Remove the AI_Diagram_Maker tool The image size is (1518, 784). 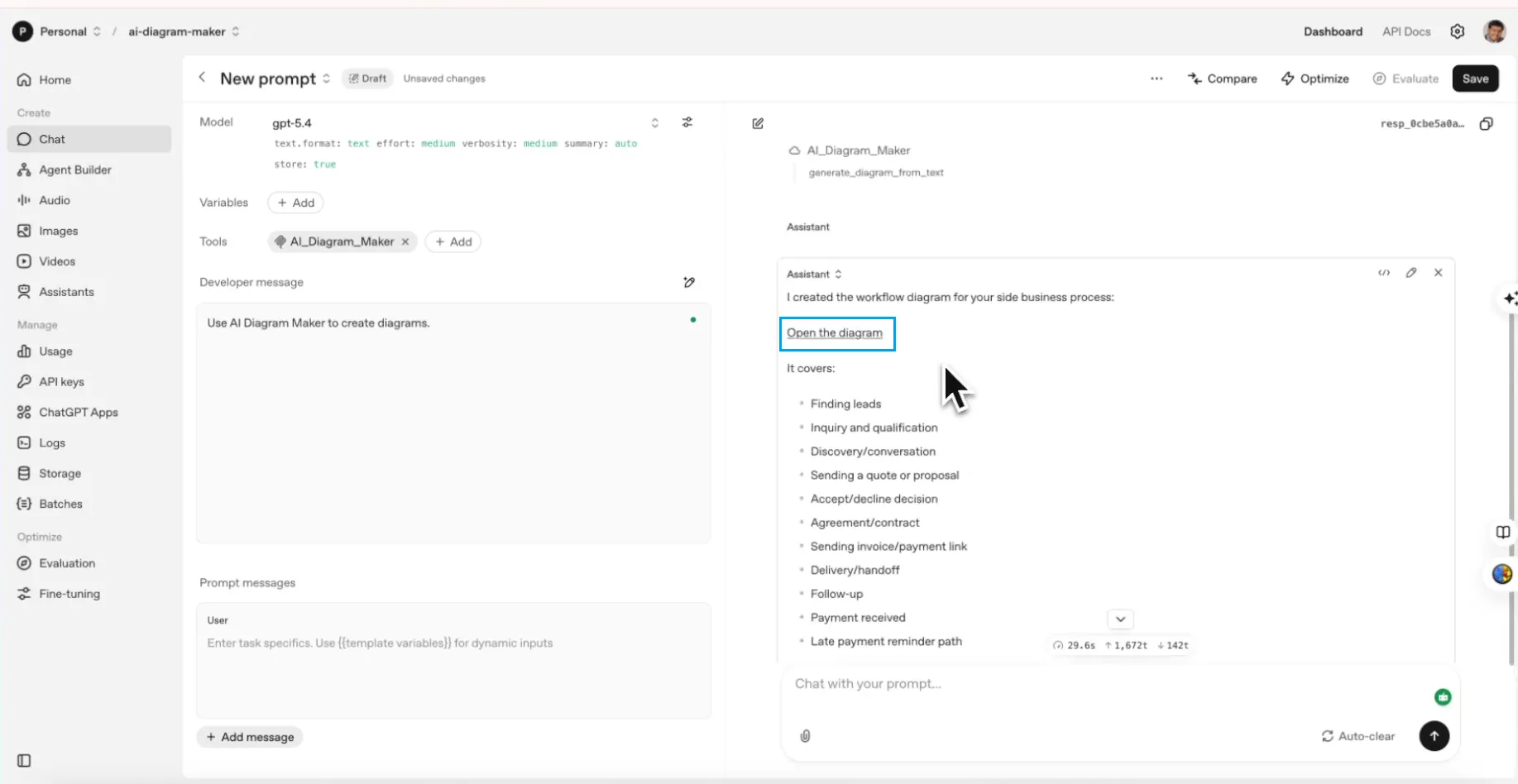click(x=405, y=241)
